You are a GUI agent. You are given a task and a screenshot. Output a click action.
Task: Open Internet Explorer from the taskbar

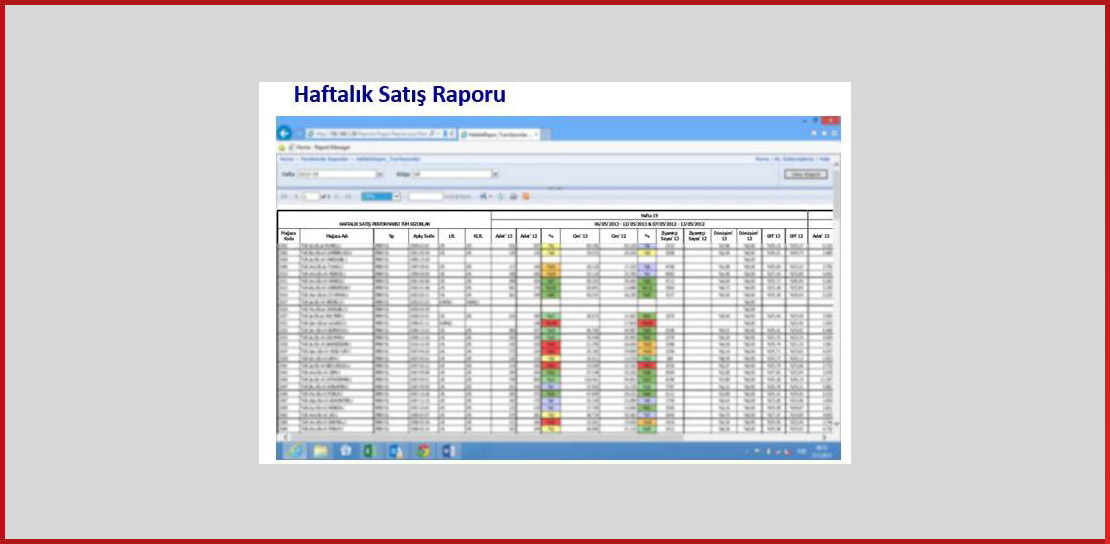tap(296, 451)
